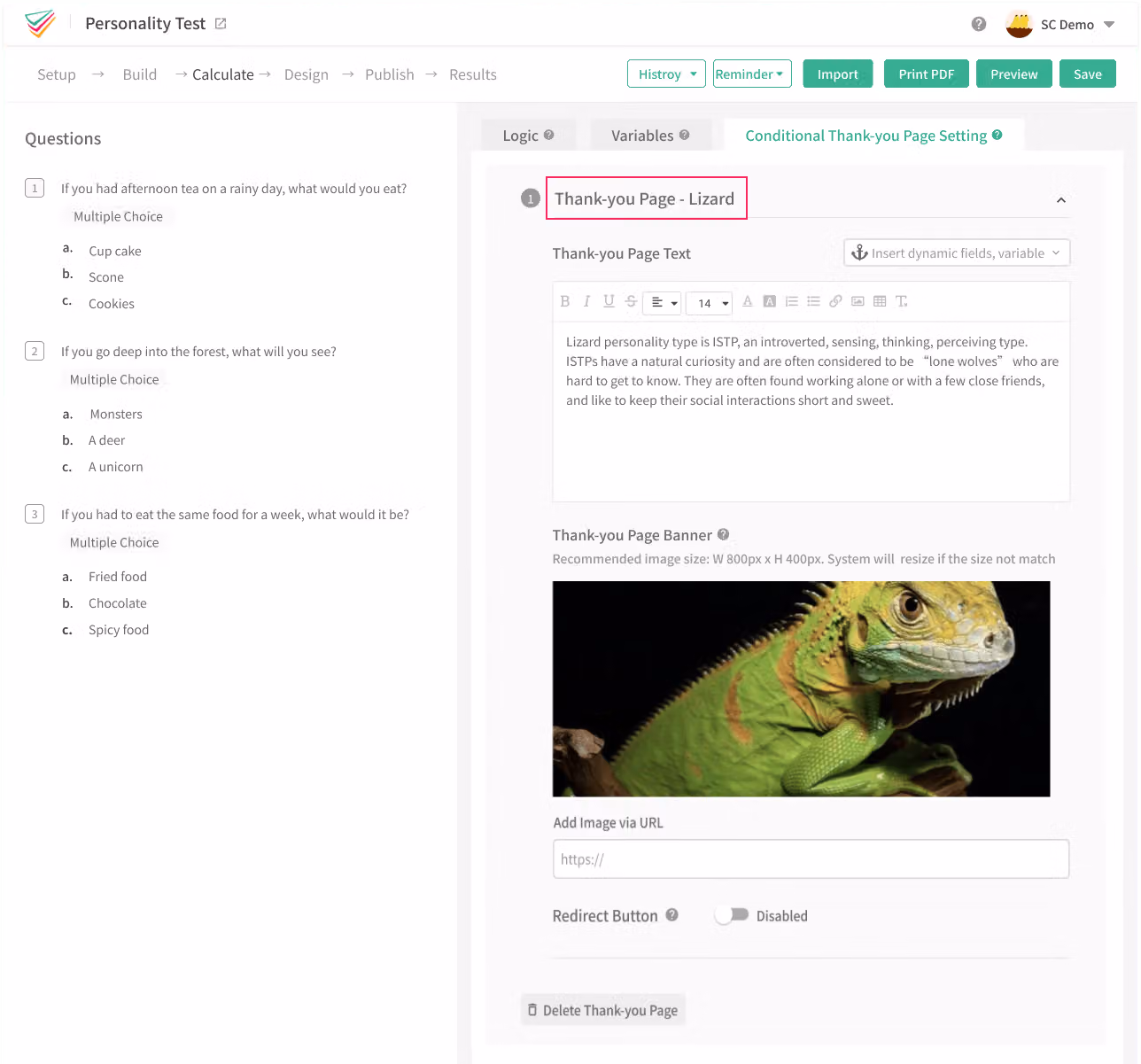Open the help question mark in the header
Image resolution: width=1141 pixels, height=1064 pixels.
(979, 24)
